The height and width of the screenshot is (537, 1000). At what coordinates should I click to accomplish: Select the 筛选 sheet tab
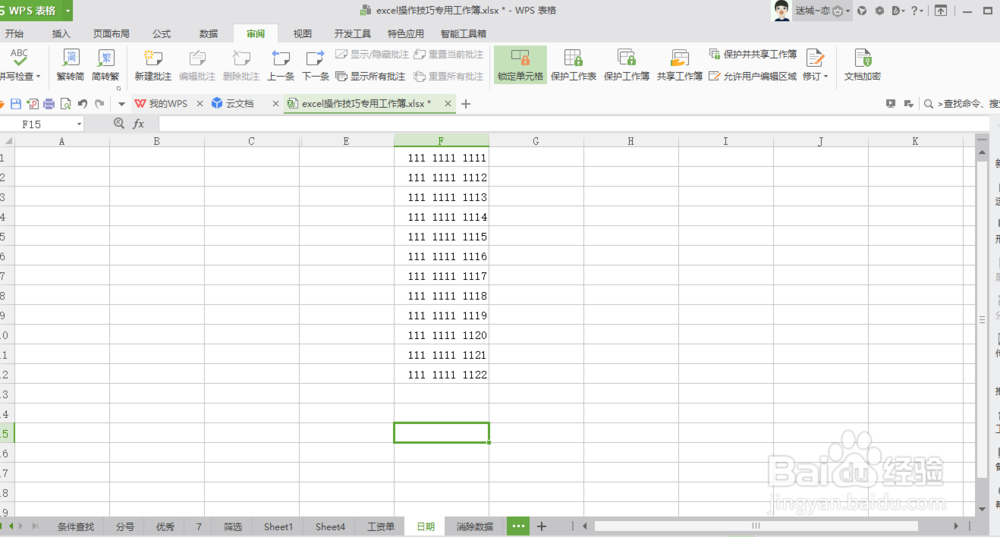(x=233, y=527)
